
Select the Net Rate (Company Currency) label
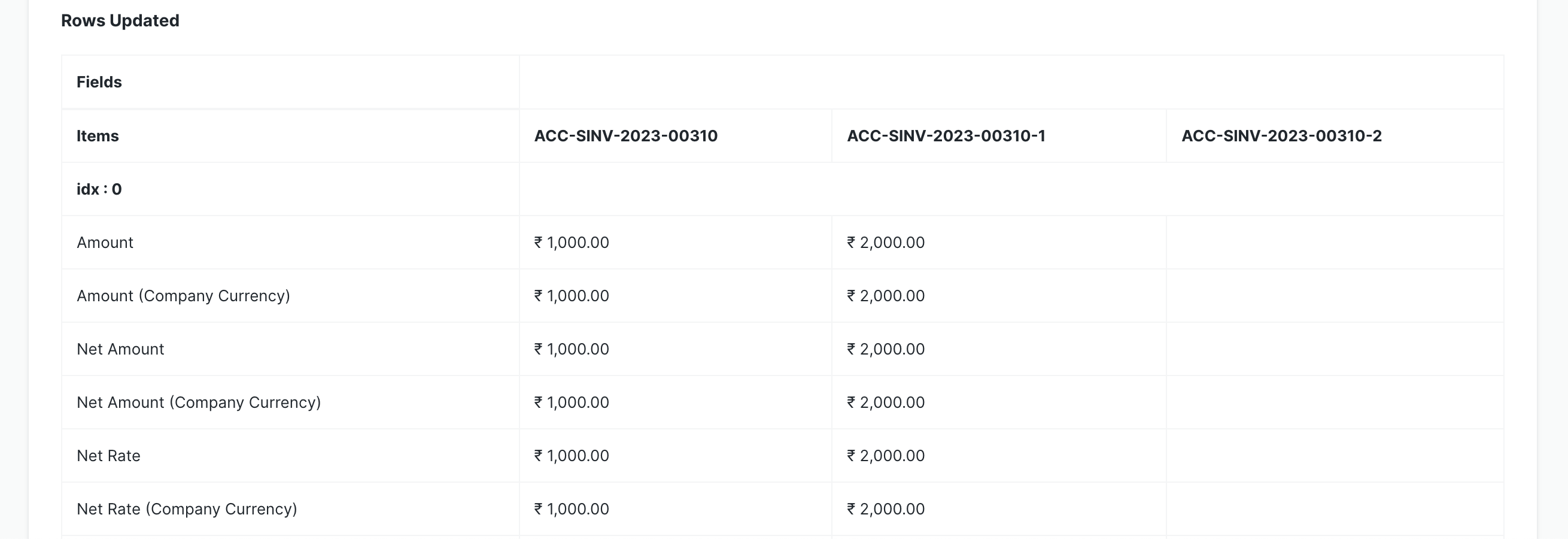click(187, 509)
